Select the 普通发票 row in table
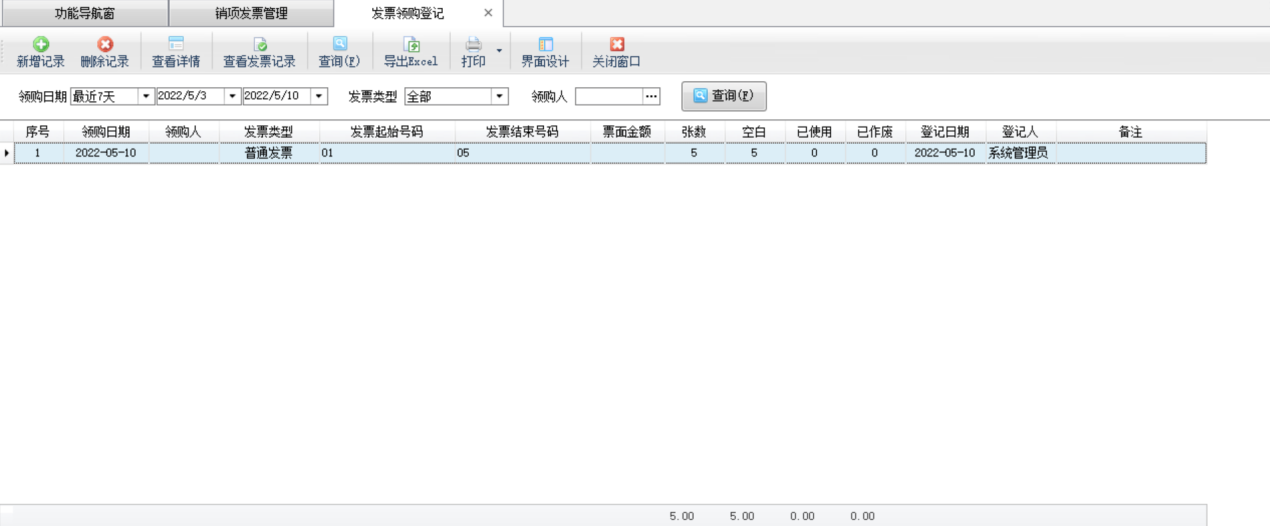 (x=268, y=153)
